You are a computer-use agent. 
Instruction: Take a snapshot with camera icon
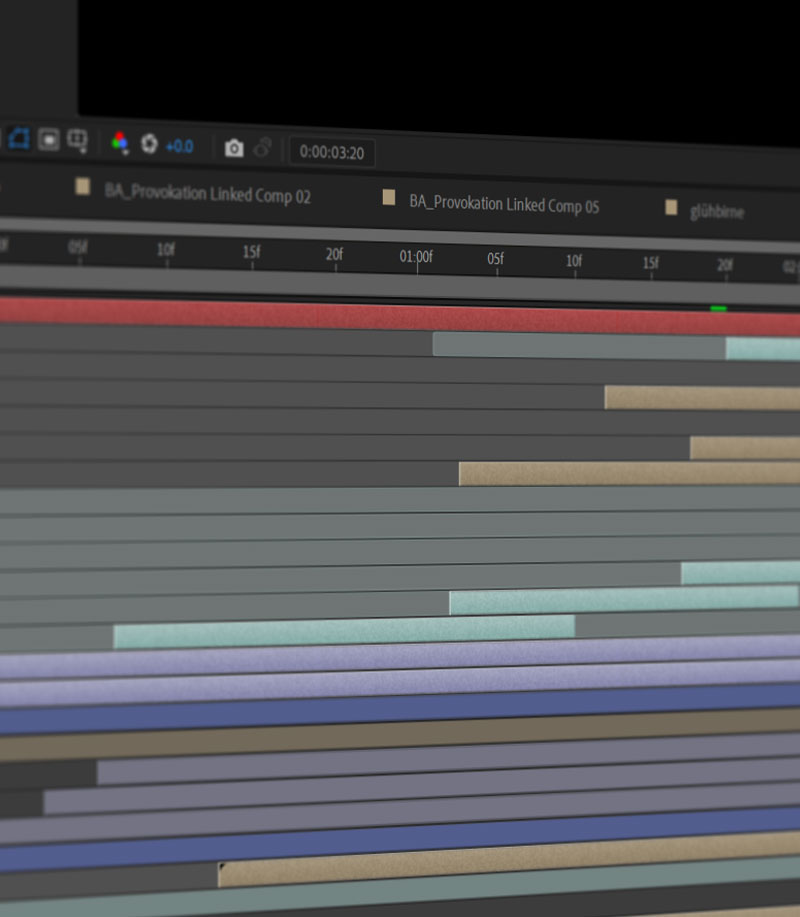pyautogui.click(x=234, y=148)
